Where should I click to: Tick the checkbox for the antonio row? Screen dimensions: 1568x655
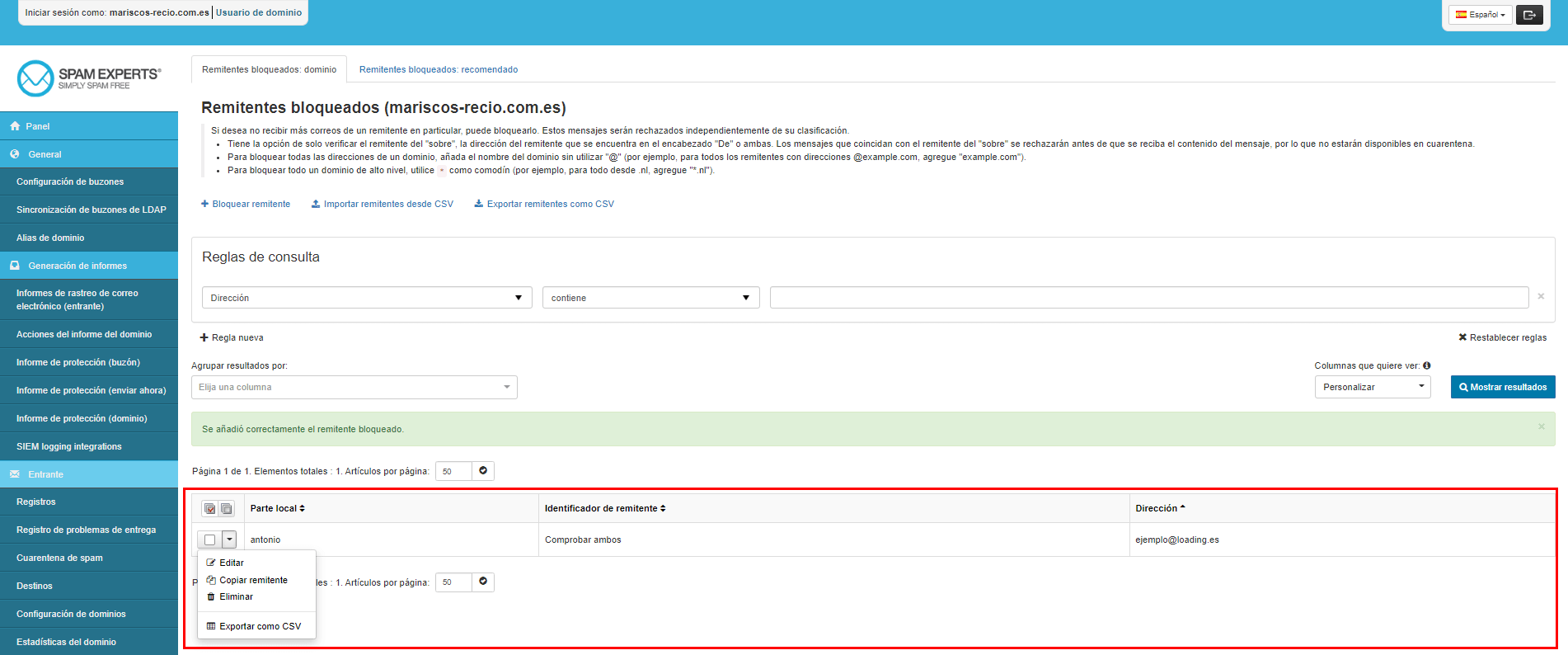209,540
